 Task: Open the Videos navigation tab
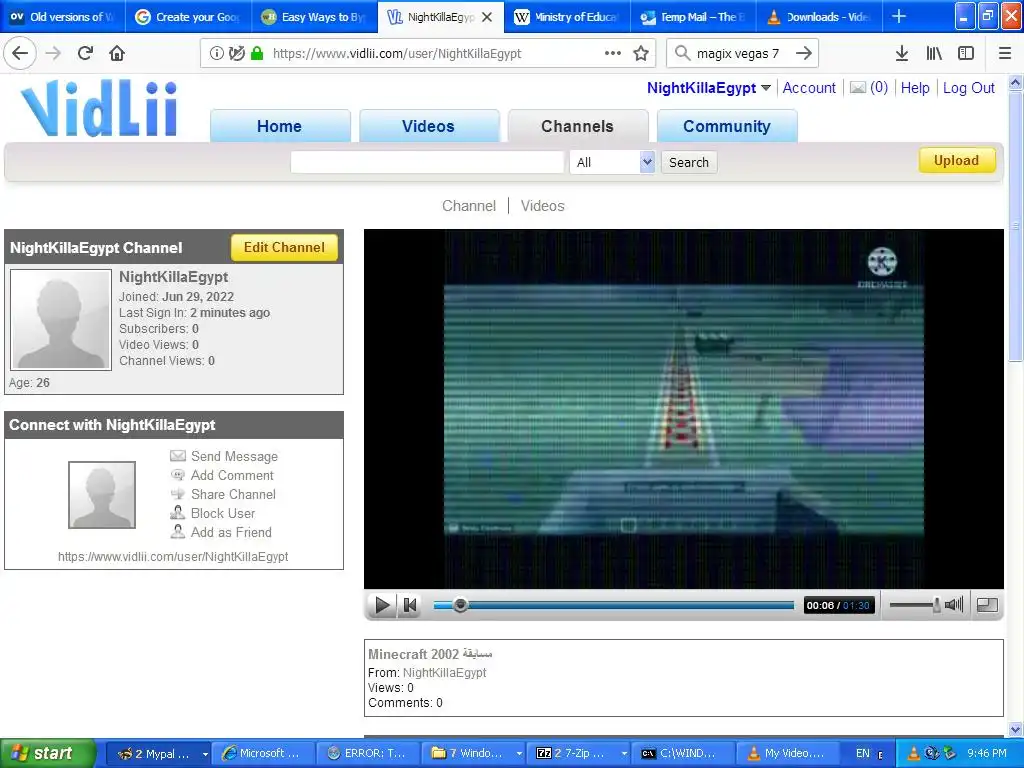(x=428, y=126)
